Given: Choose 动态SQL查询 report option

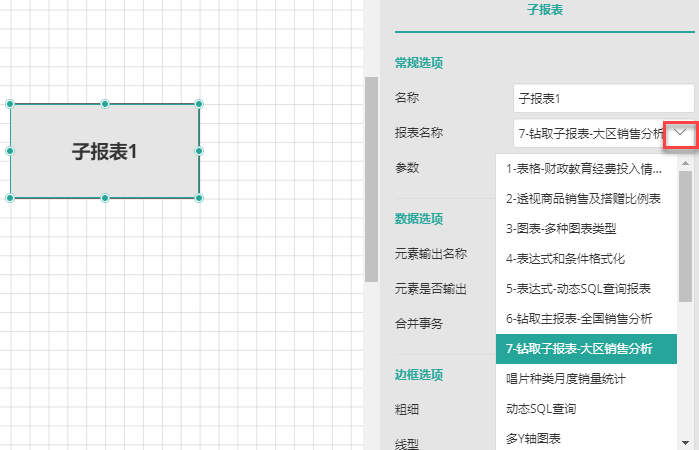Looking at the screenshot, I should point(541,409).
